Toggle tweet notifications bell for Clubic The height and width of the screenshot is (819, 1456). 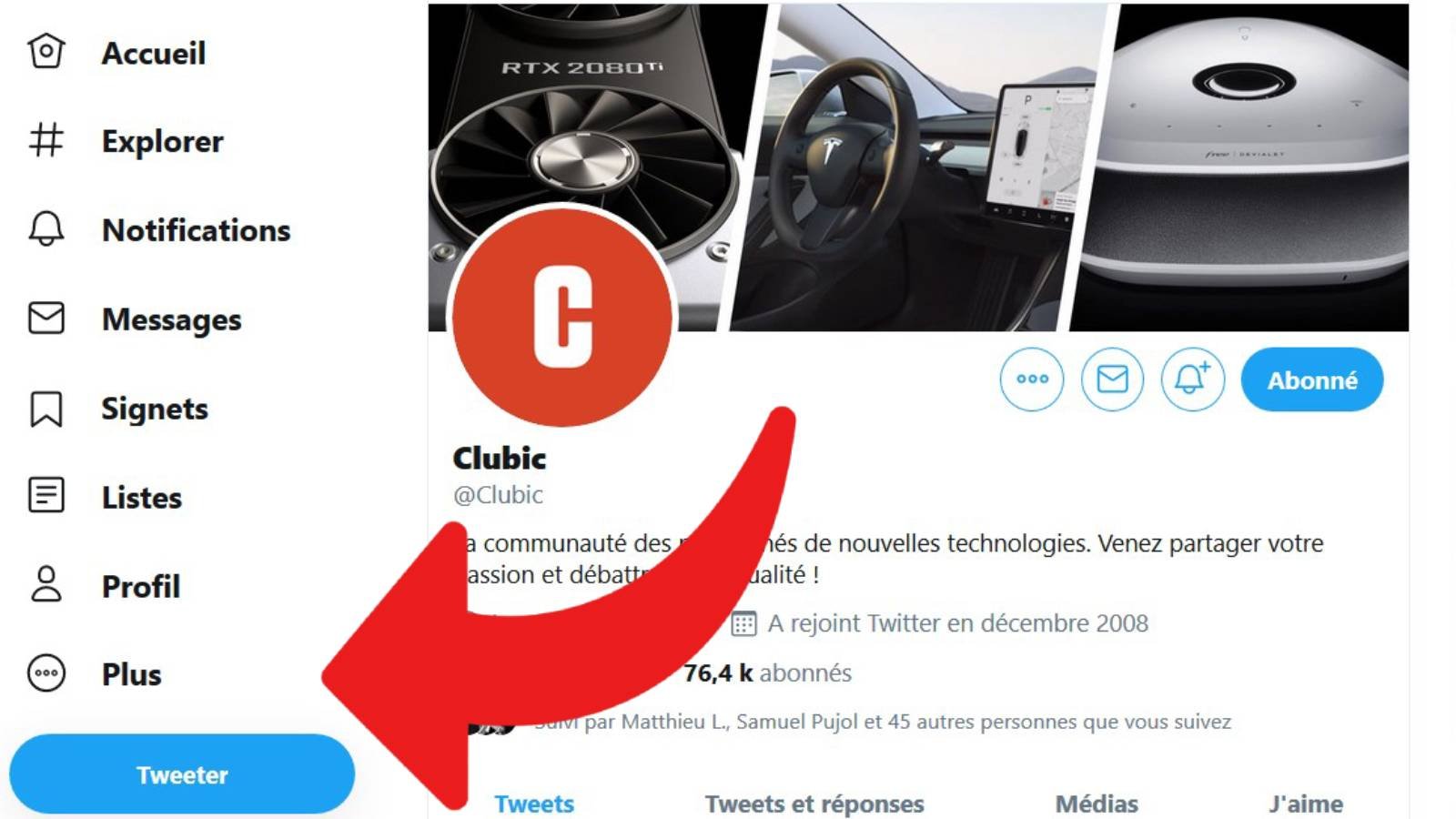1192,379
